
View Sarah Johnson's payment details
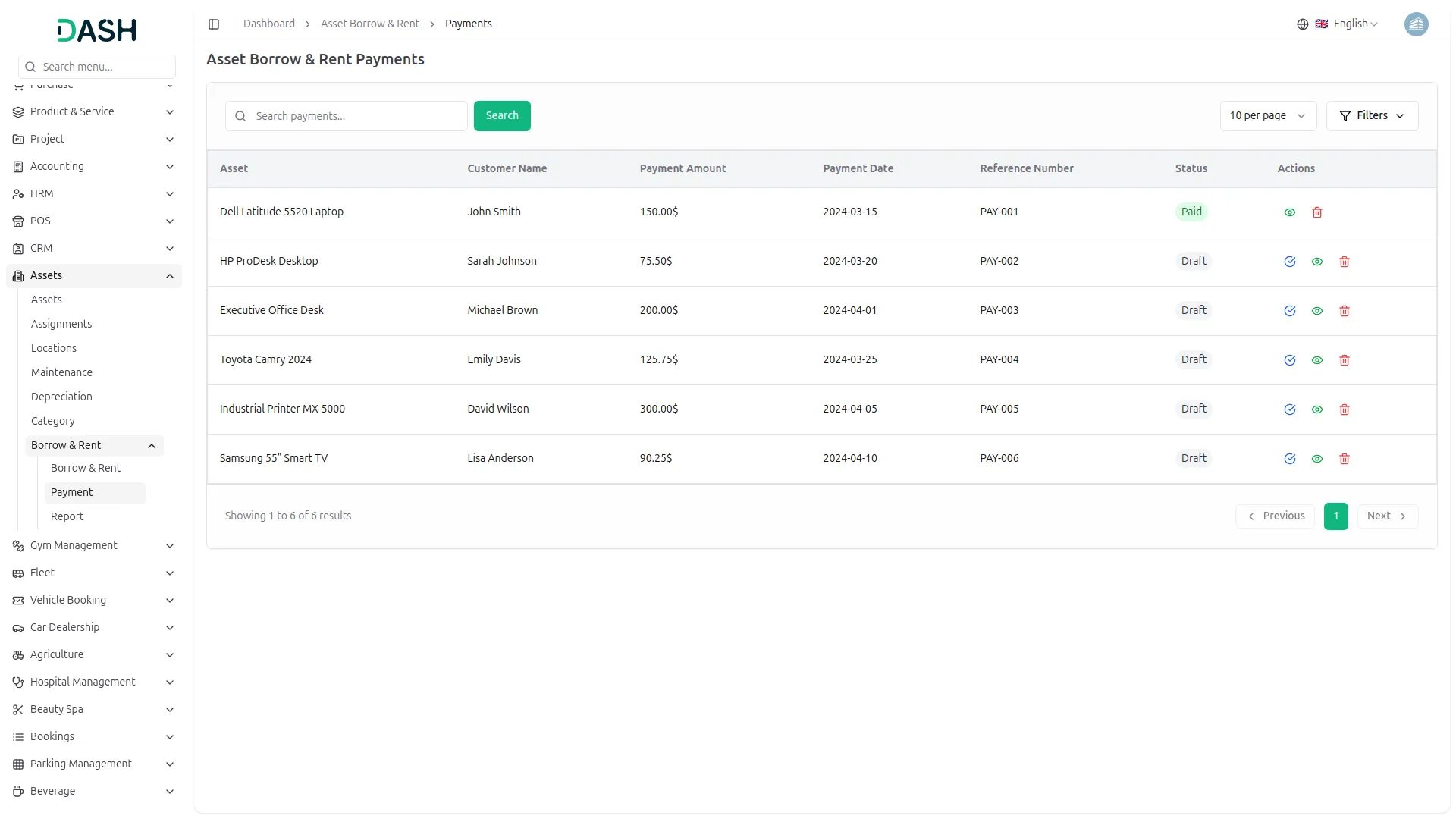[x=1317, y=262]
